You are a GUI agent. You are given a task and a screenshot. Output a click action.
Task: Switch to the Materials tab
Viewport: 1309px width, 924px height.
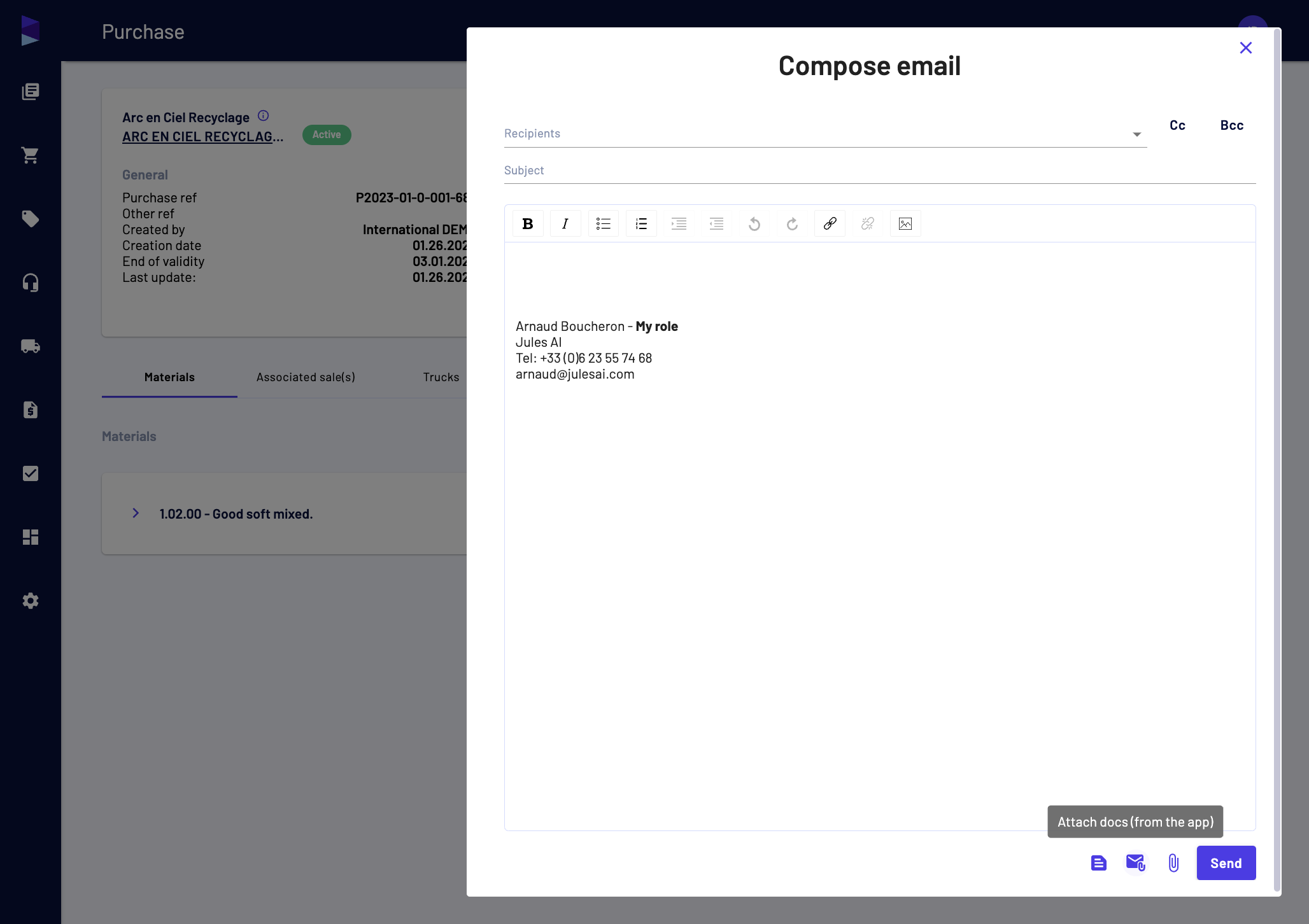pos(169,377)
